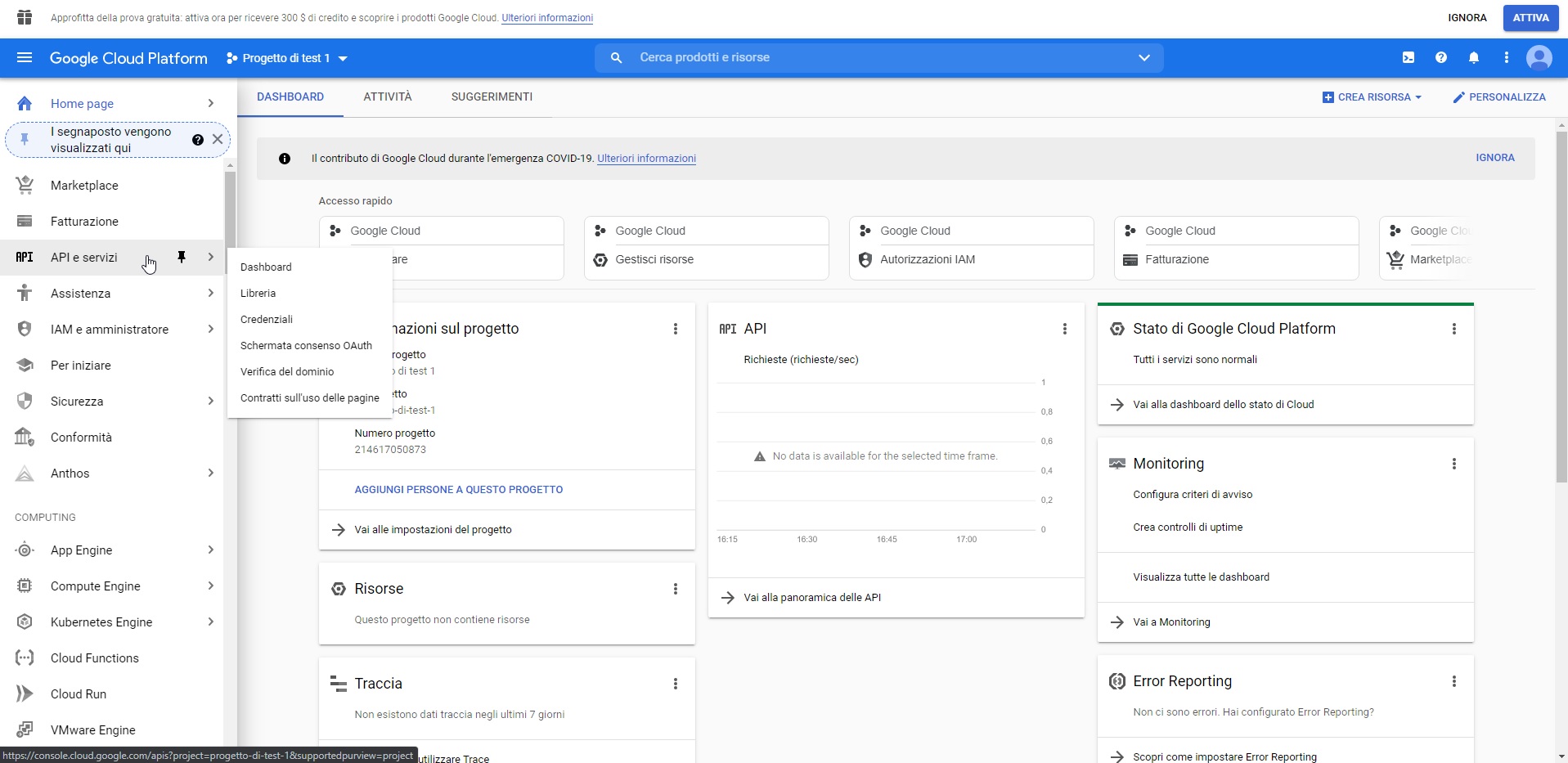Image resolution: width=1568 pixels, height=763 pixels.
Task: Open the Monitoring card three-dot menu
Action: click(1453, 464)
